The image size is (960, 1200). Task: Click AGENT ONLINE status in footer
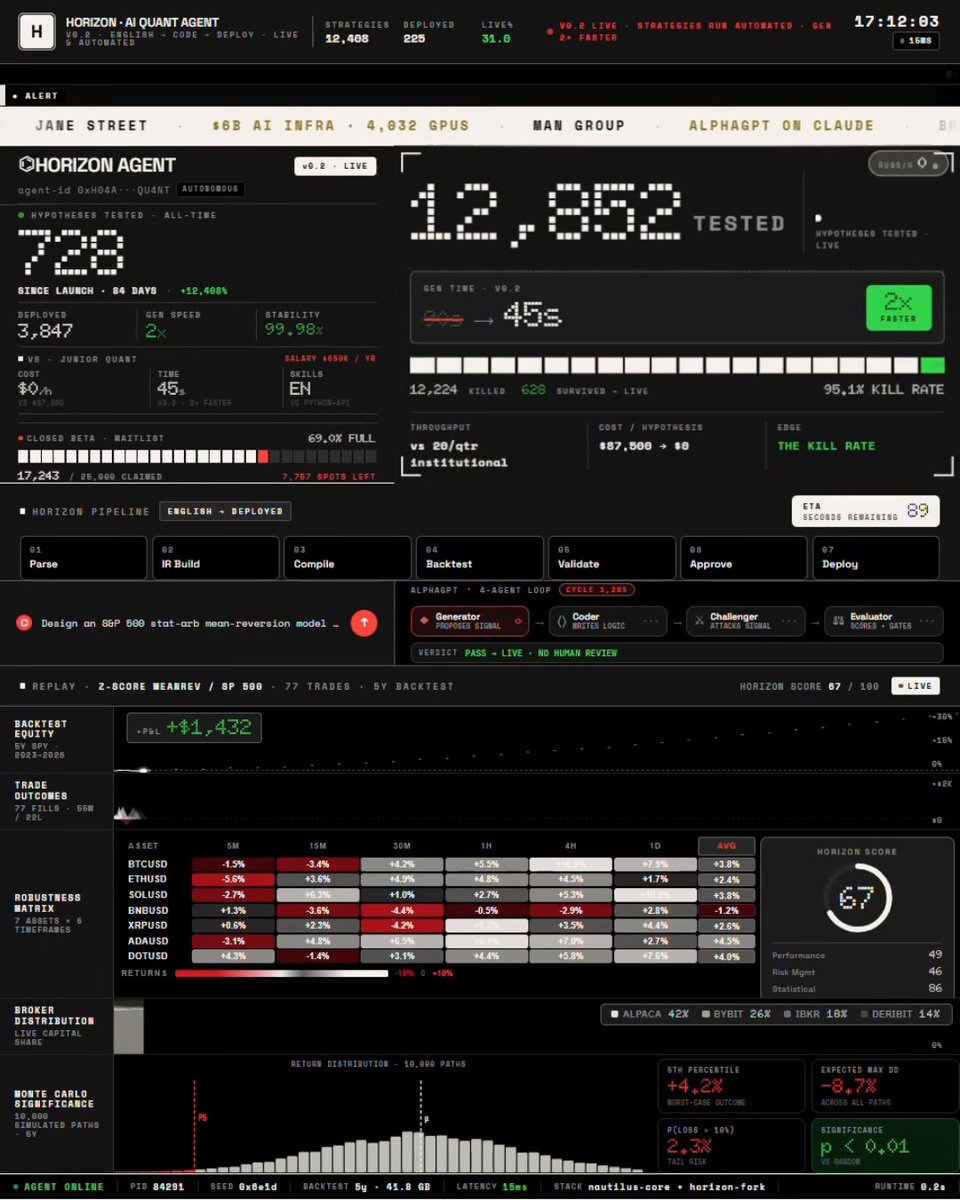57,1187
